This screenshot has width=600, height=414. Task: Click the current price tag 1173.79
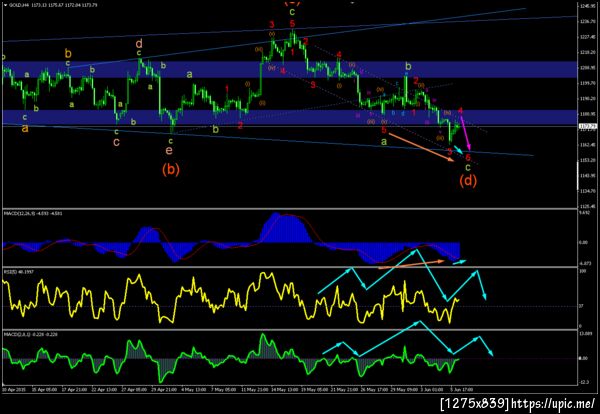588,126
